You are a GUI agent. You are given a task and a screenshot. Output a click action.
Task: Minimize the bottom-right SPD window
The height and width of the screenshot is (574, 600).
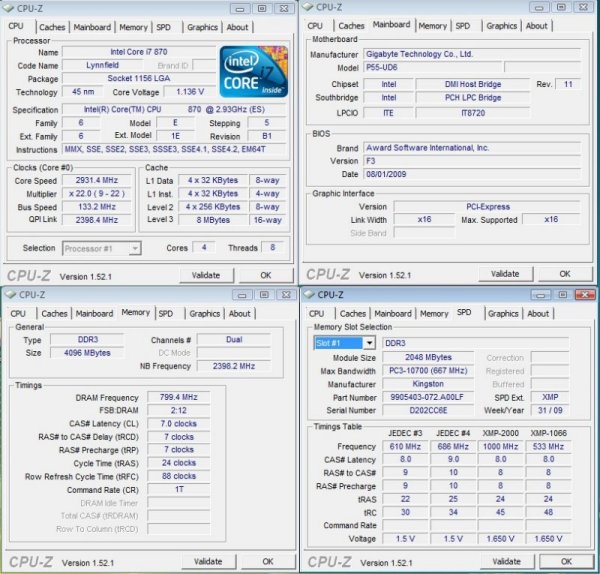pyautogui.click(x=541, y=295)
